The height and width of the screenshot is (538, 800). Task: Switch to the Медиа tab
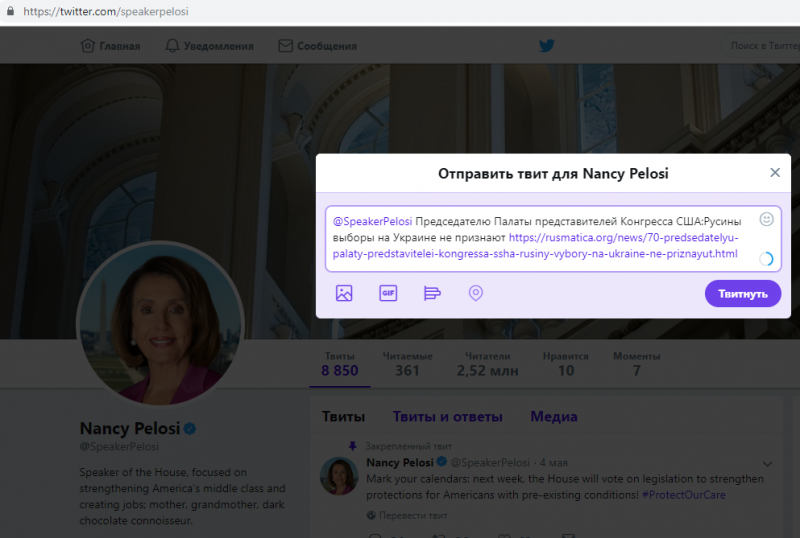click(x=554, y=417)
